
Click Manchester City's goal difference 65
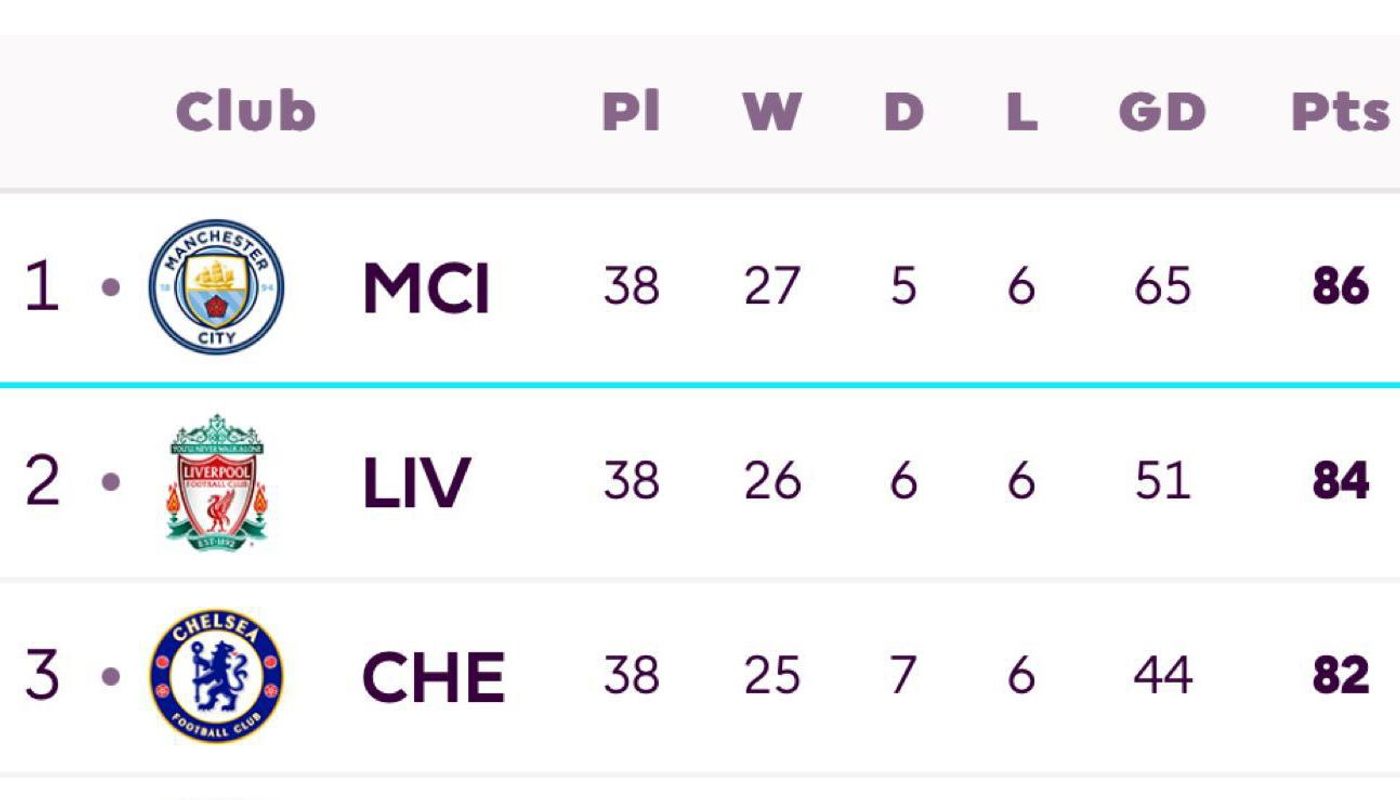click(x=1162, y=288)
